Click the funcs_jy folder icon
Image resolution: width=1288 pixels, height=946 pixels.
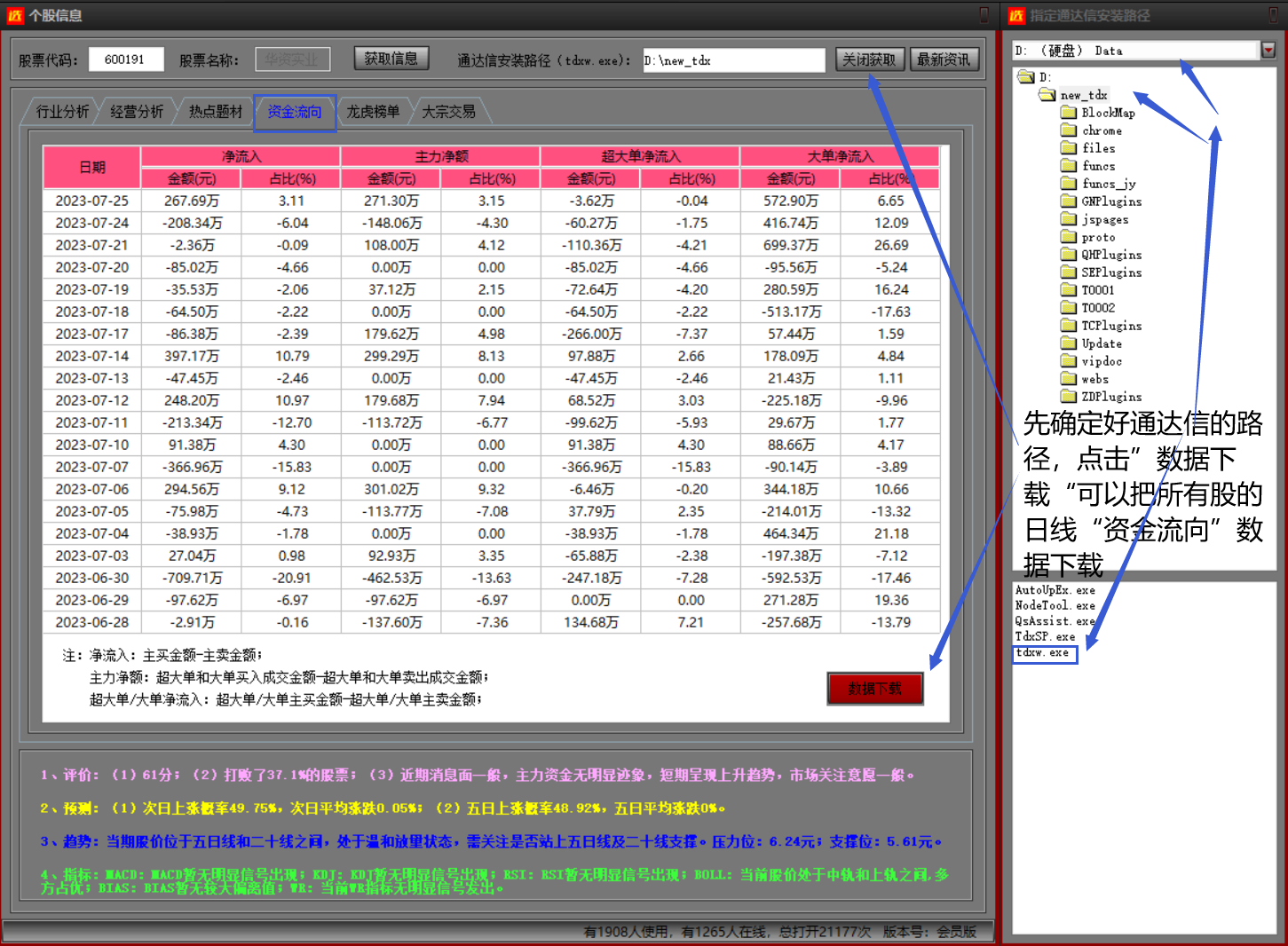click(x=1069, y=184)
